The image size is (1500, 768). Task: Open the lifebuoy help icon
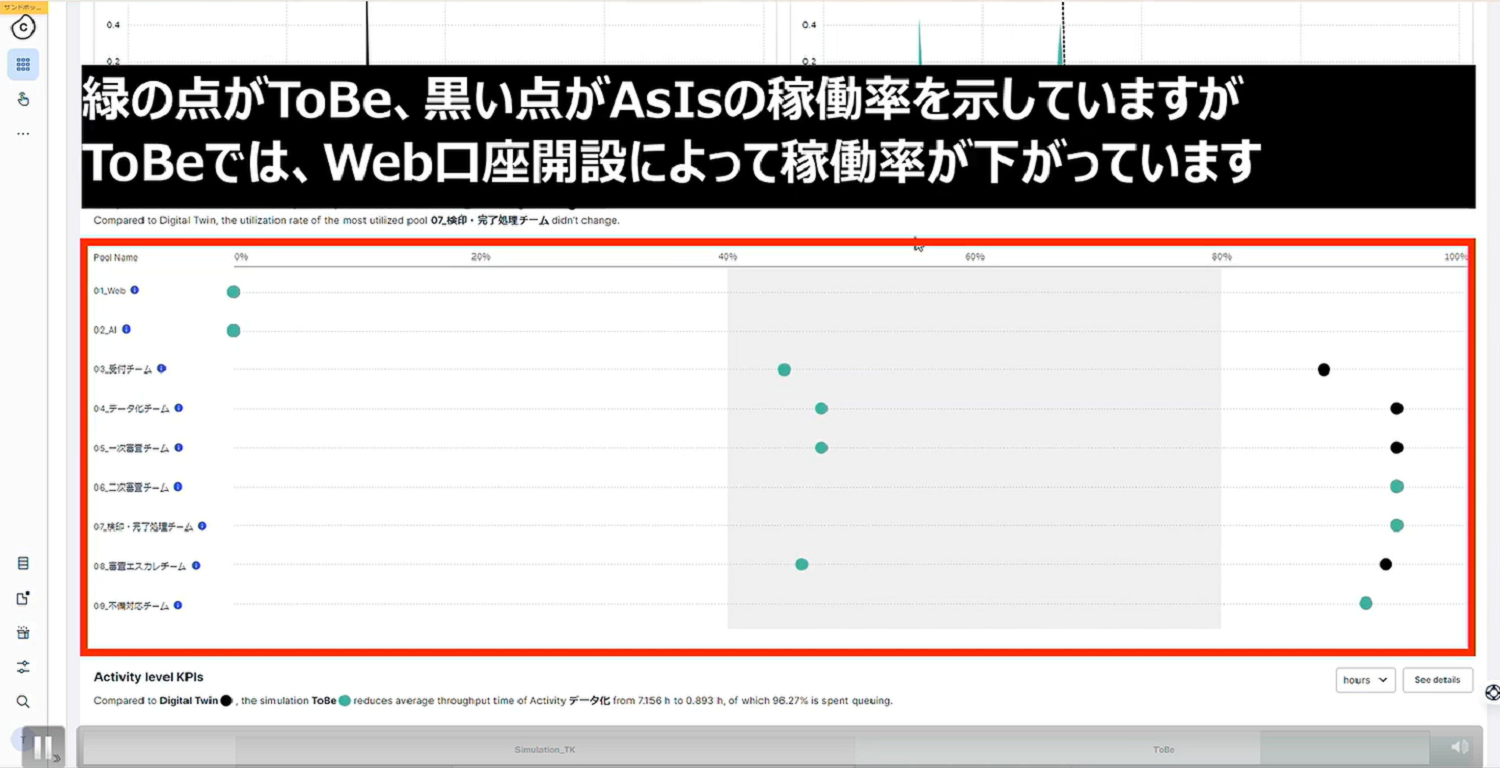coord(1492,692)
